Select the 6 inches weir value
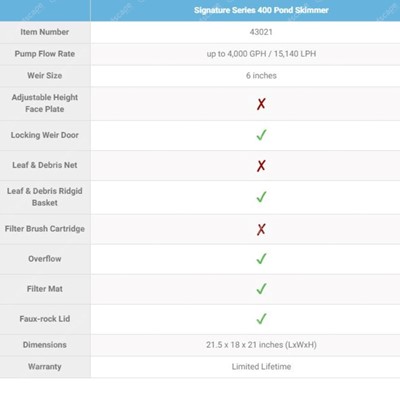Image resolution: width=400 pixels, height=400 pixels. tap(261, 76)
